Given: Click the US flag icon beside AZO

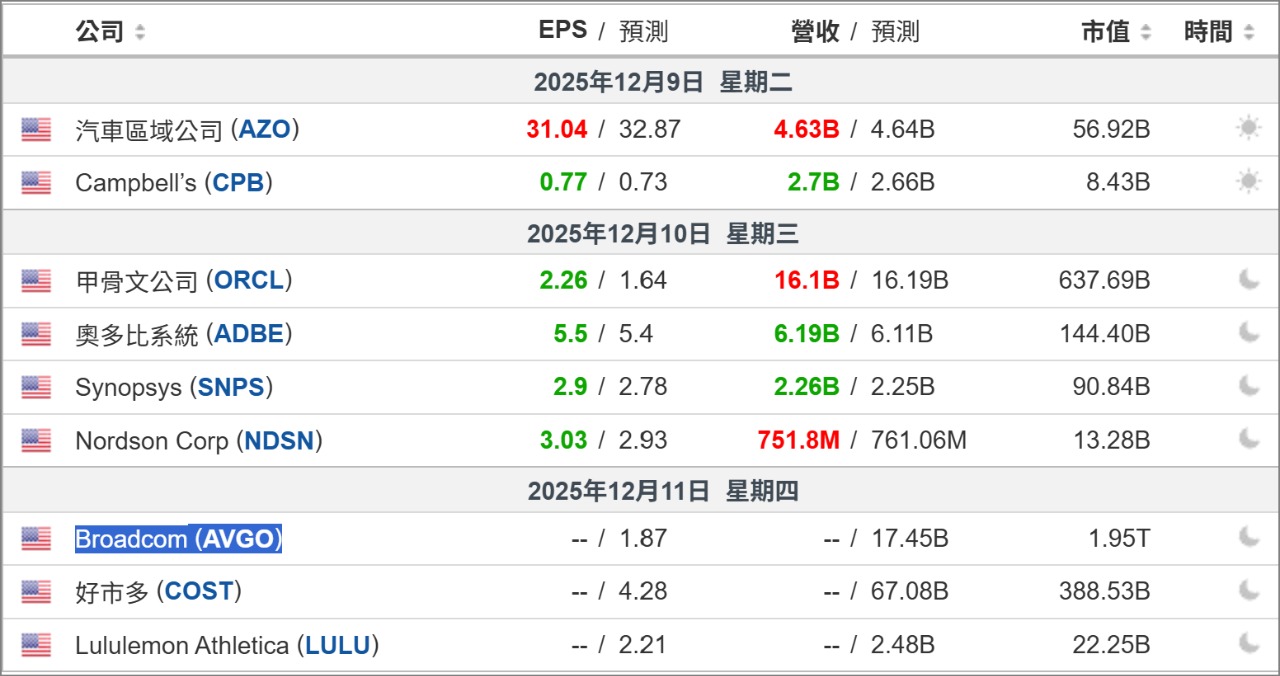Looking at the screenshot, I should [x=36, y=129].
